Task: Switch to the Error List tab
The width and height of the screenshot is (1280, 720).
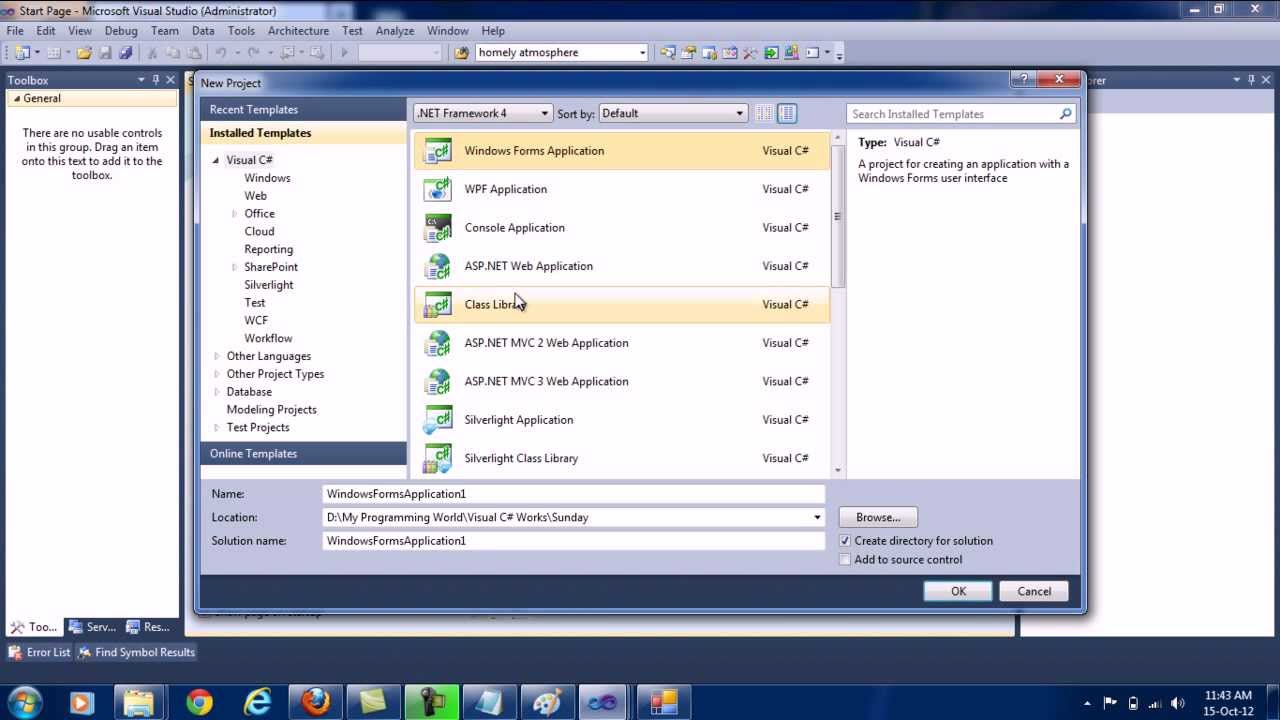Action: click(39, 652)
